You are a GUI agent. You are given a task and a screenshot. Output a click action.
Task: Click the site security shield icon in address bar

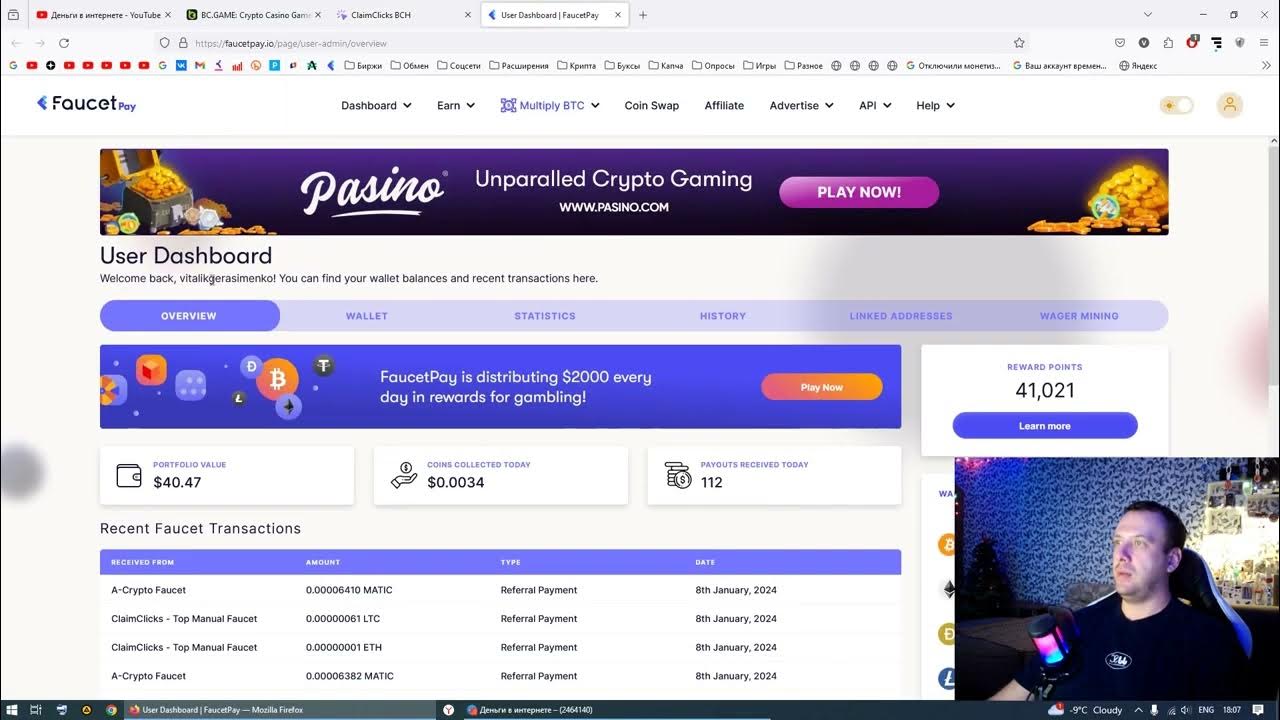click(x=165, y=43)
